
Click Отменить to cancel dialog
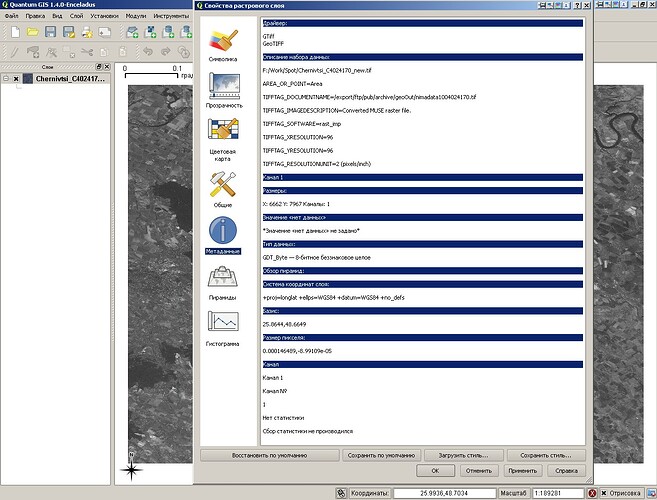[x=479, y=471]
